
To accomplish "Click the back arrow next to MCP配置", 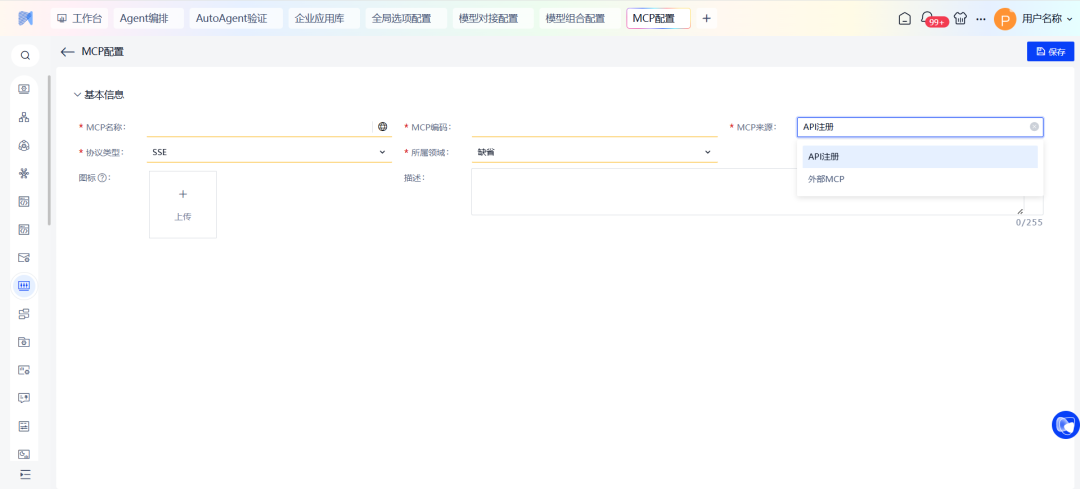I will [x=67, y=52].
